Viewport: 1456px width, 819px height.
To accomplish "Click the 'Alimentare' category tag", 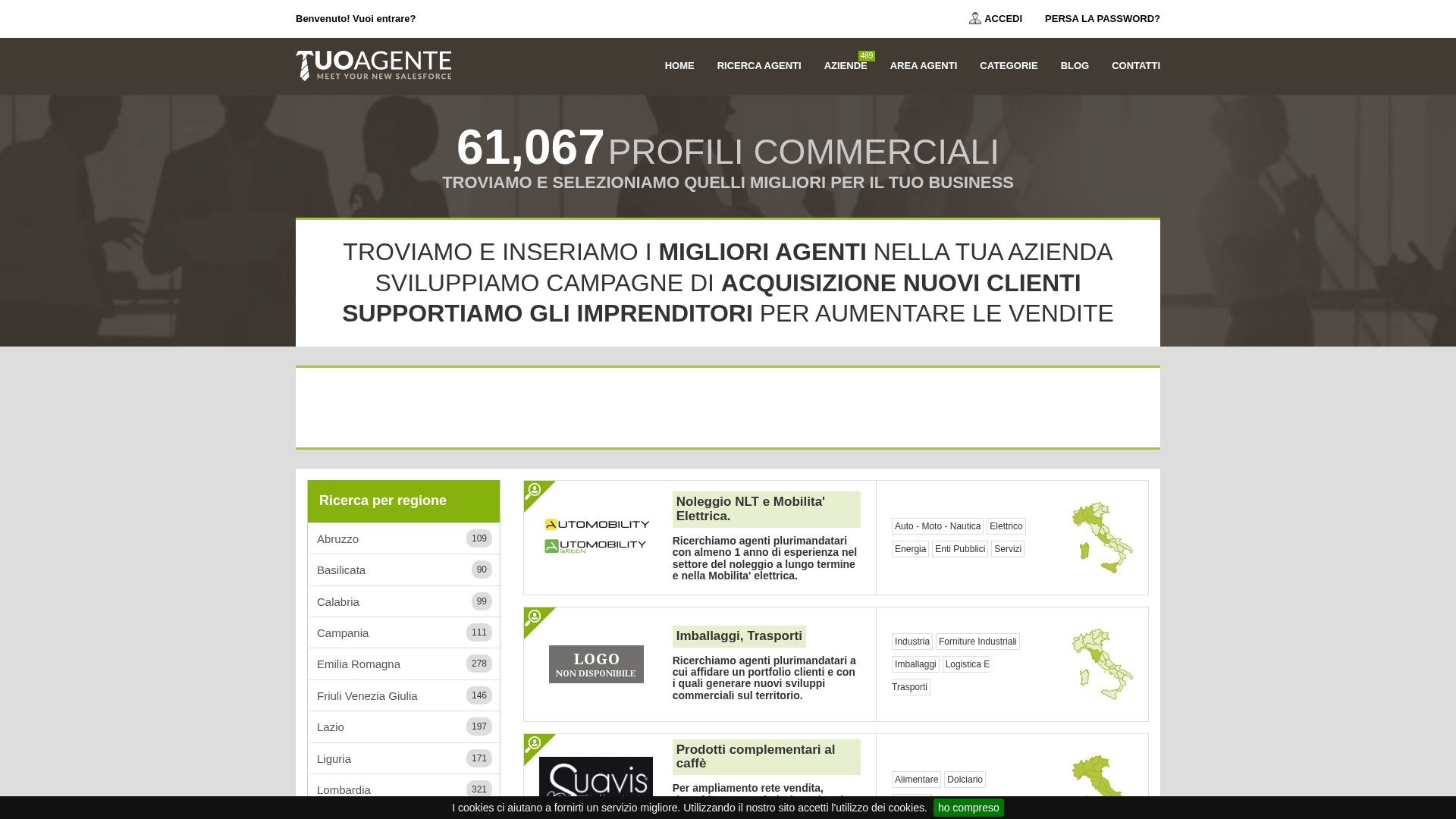I will click(x=916, y=780).
